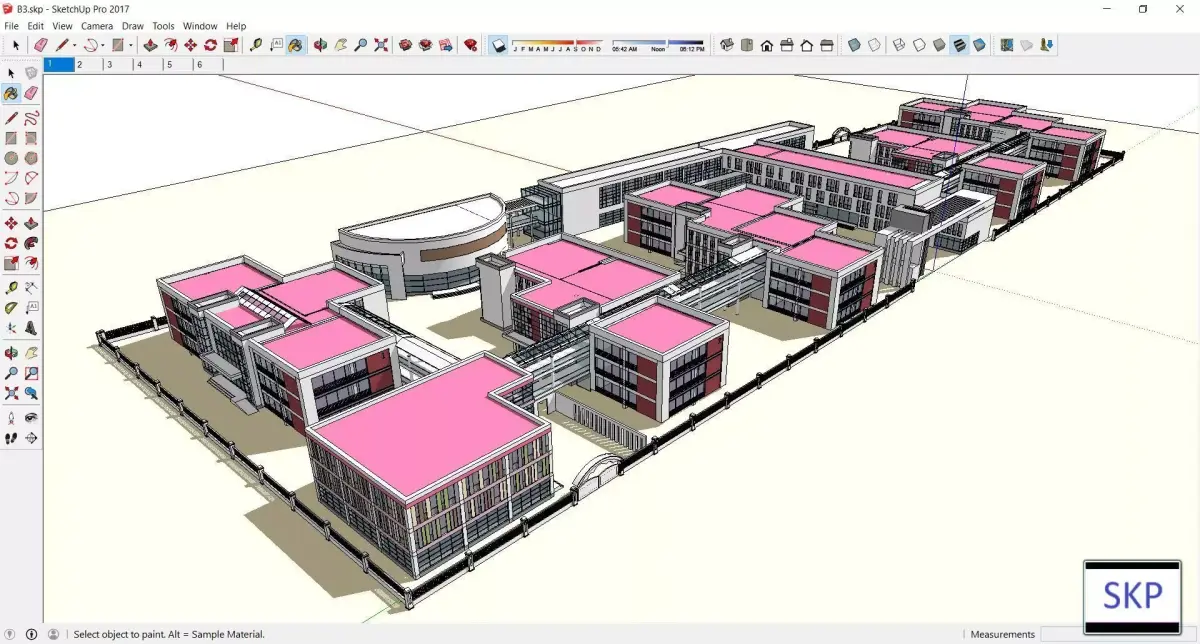Select the Make Component tool
The height and width of the screenshot is (644, 1200).
pos(31,73)
